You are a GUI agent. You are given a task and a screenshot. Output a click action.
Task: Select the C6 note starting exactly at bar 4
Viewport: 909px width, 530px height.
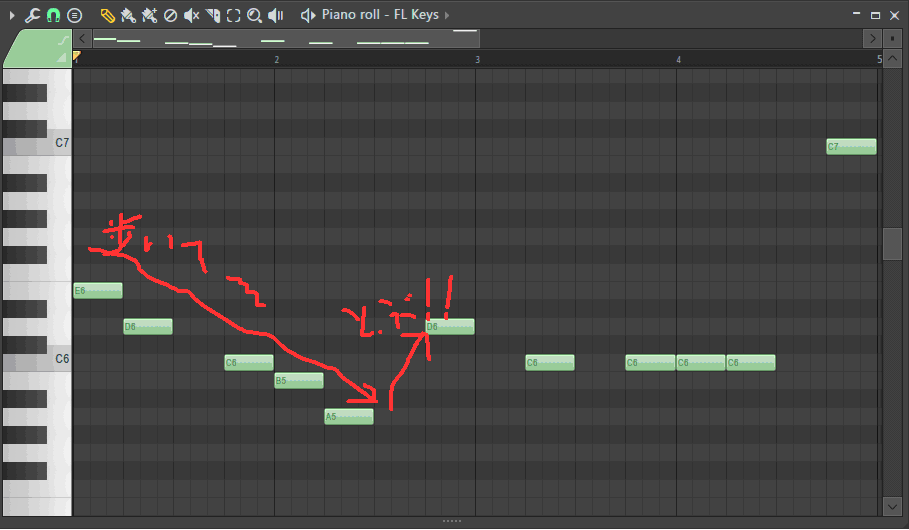click(701, 362)
